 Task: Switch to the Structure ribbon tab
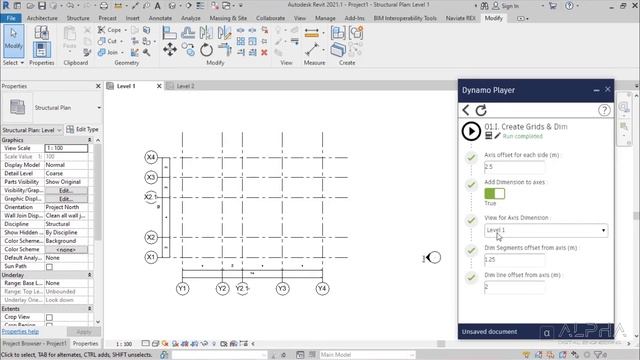coord(78,18)
